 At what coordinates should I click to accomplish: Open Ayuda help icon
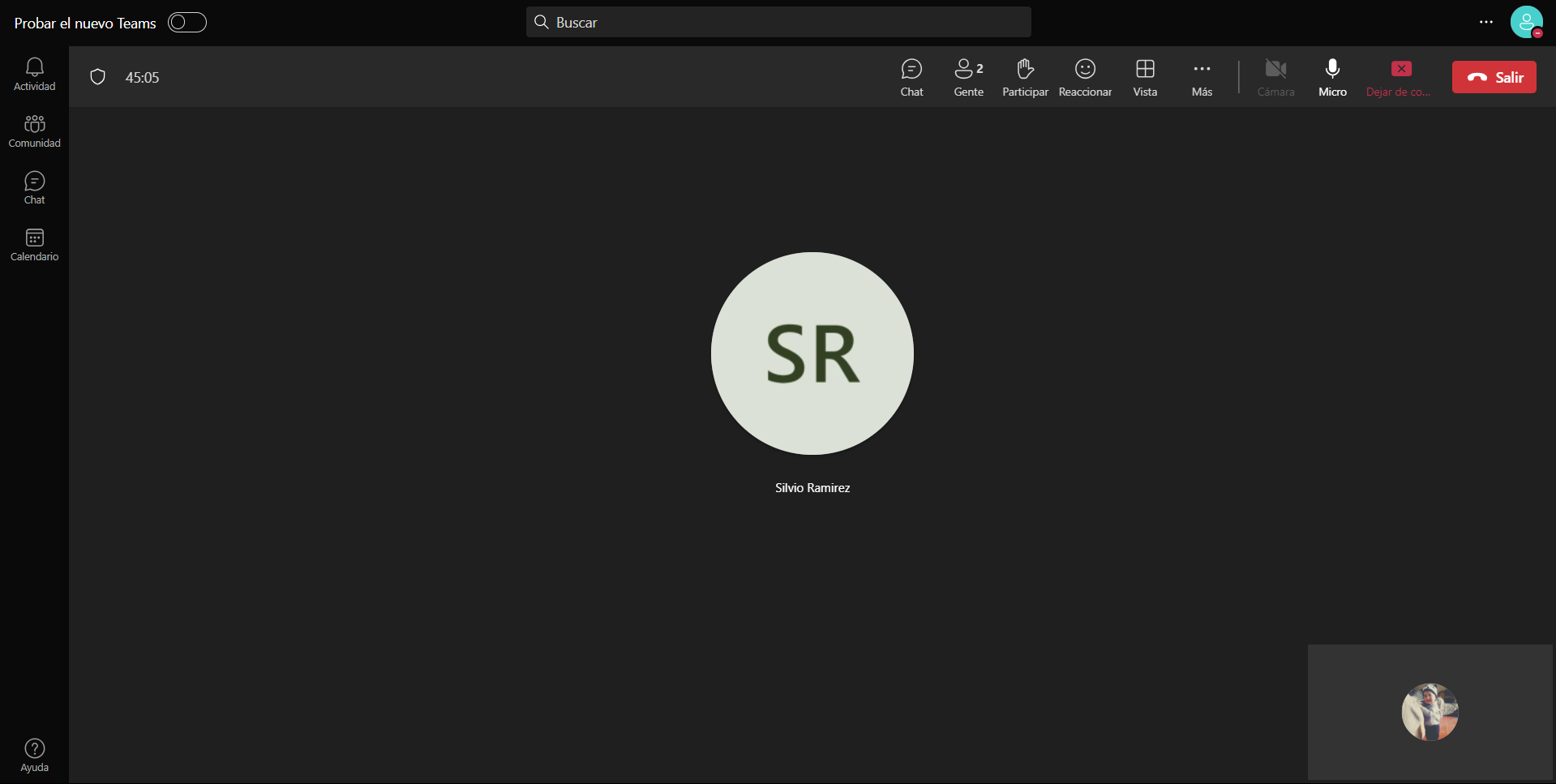[x=34, y=756]
